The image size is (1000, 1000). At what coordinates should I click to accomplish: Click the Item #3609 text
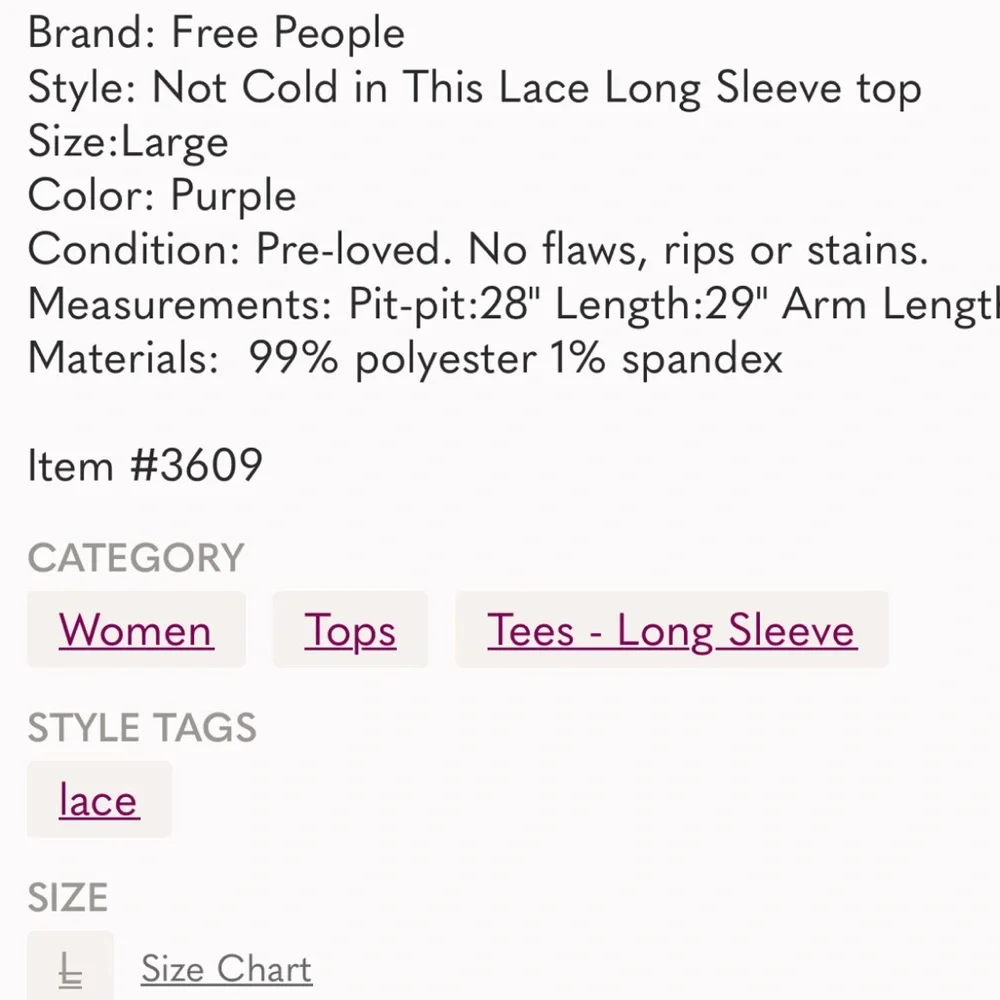(x=145, y=465)
